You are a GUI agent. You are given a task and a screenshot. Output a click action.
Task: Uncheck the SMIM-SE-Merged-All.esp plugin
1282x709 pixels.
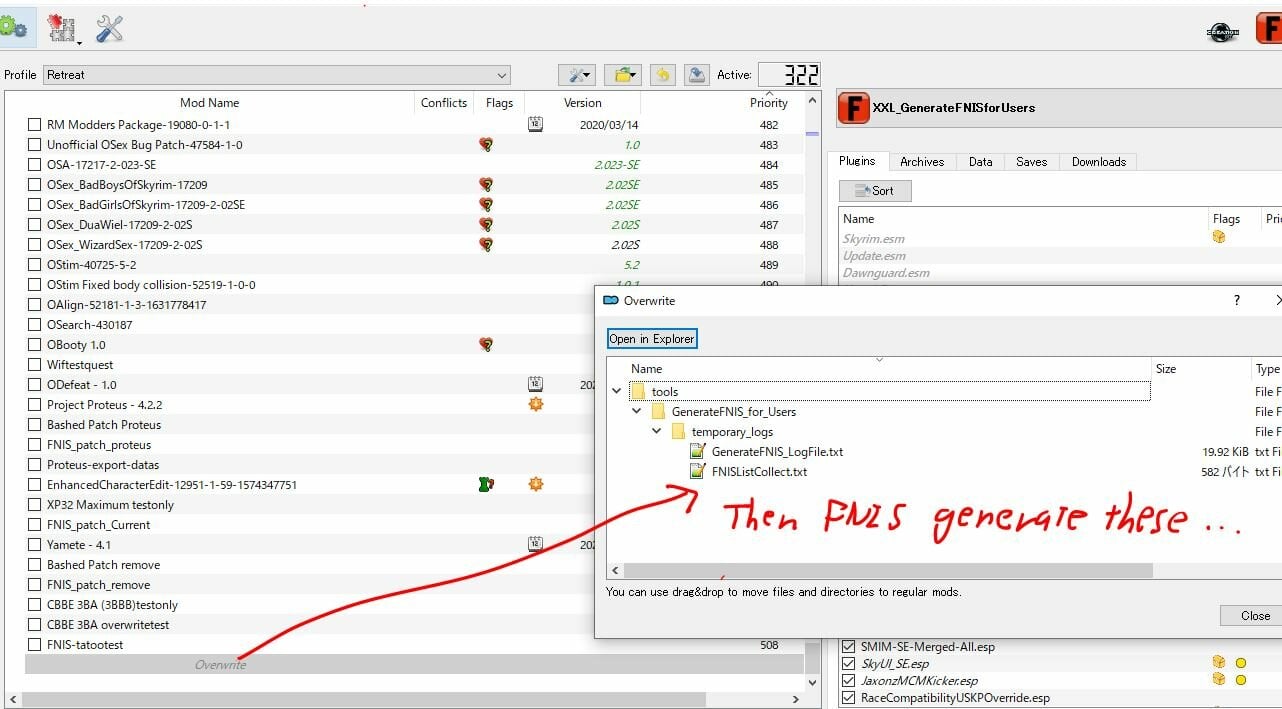pos(849,646)
